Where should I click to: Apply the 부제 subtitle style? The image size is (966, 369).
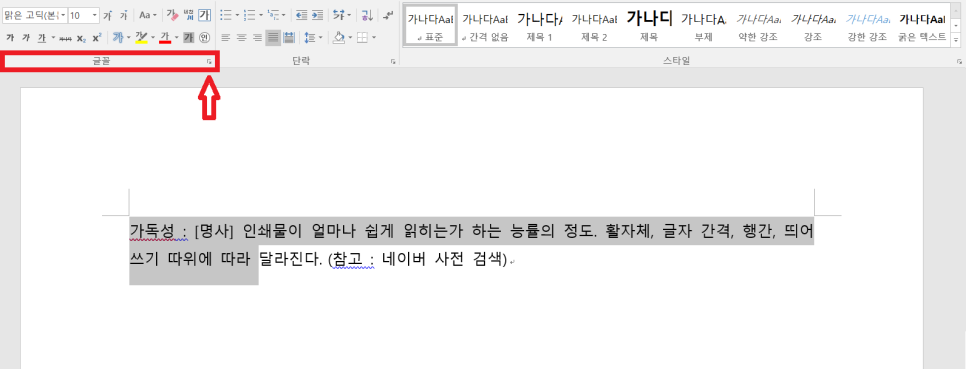tap(704, 25)
